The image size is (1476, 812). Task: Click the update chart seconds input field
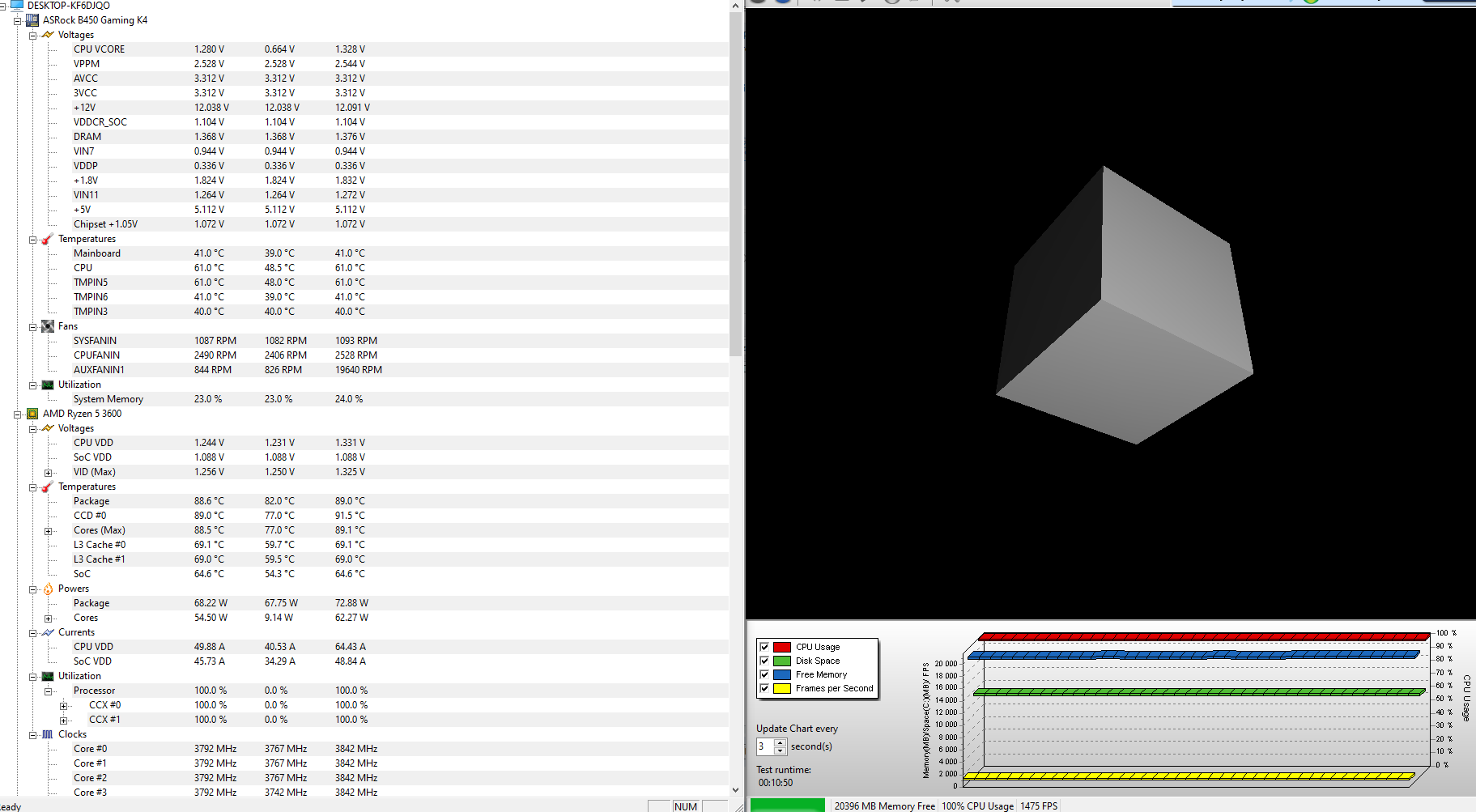point(765,746)
